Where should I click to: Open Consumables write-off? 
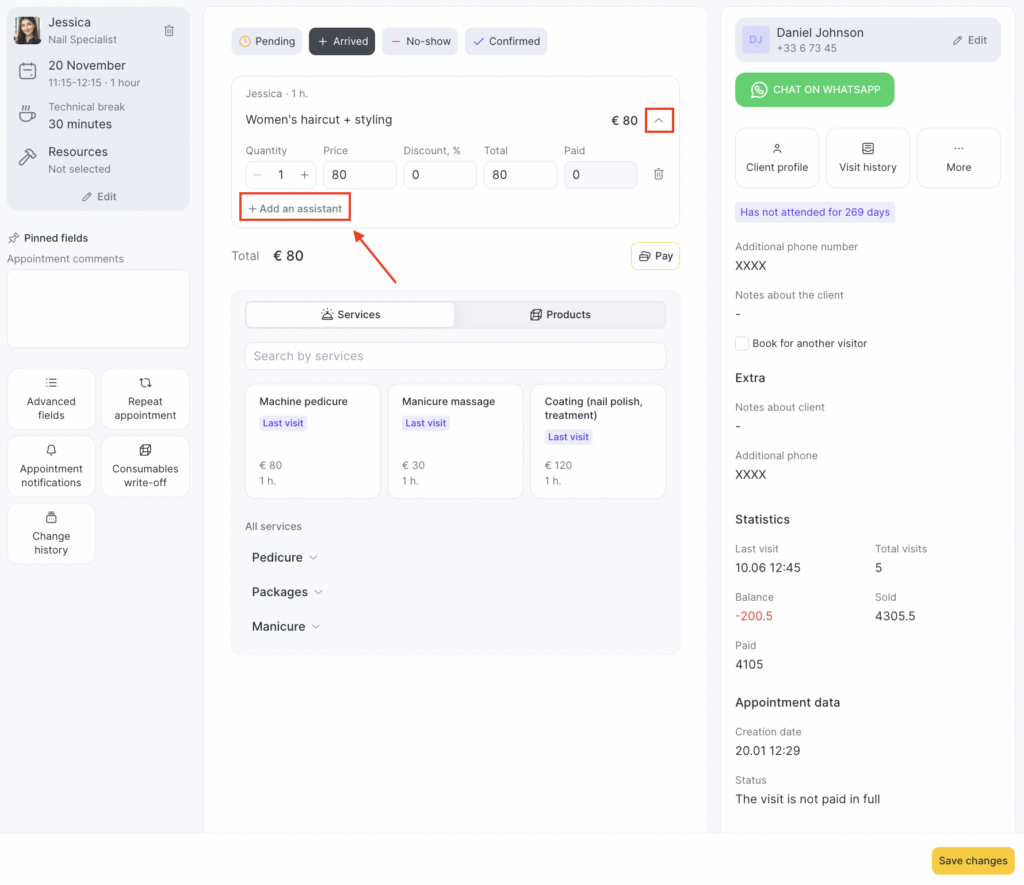coord(145,466)
